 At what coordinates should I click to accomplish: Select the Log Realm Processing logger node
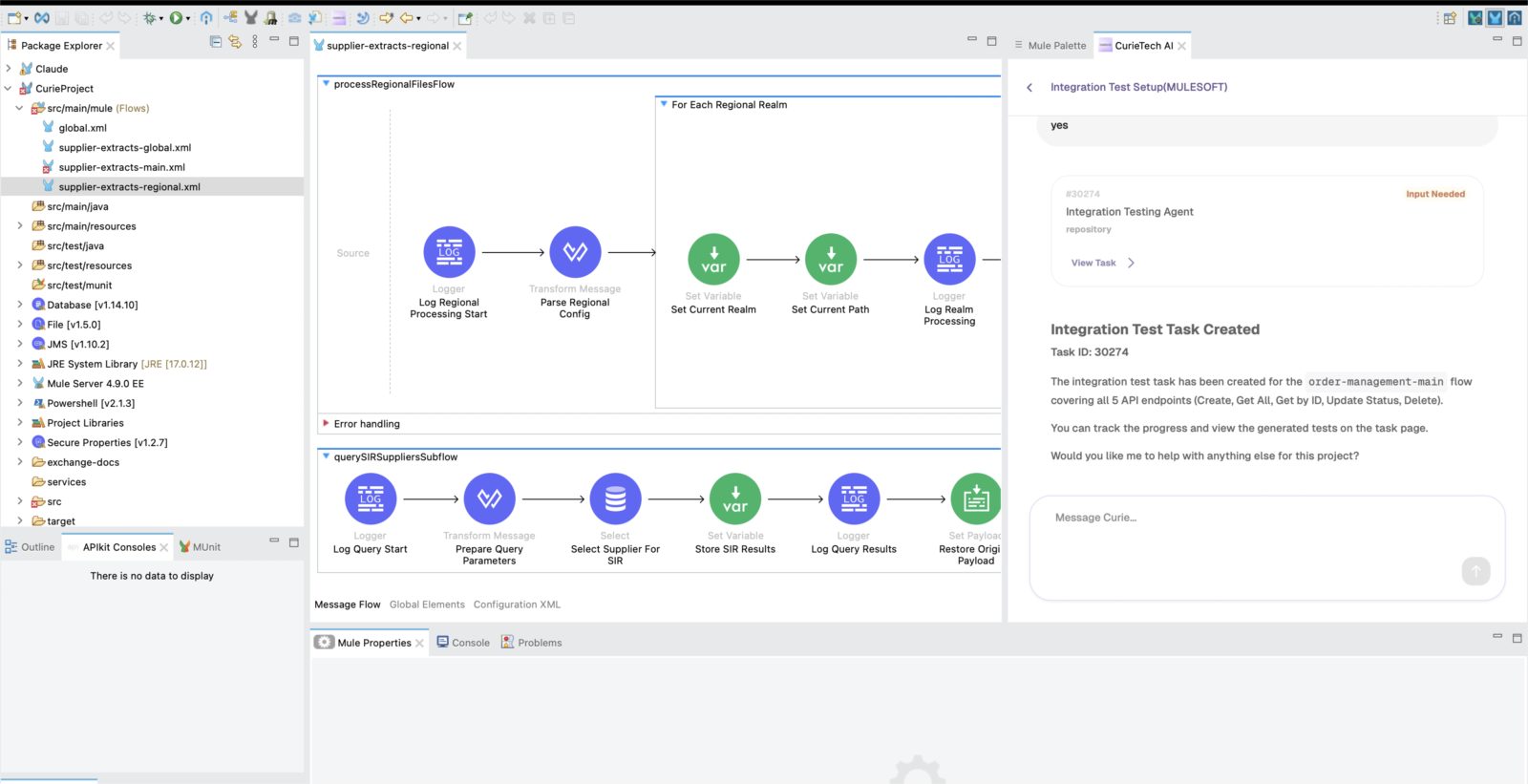coord(949,260)
